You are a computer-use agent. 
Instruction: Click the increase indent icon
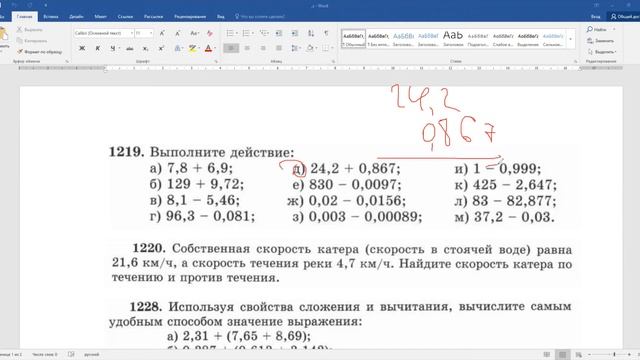[x=295, y=33]
